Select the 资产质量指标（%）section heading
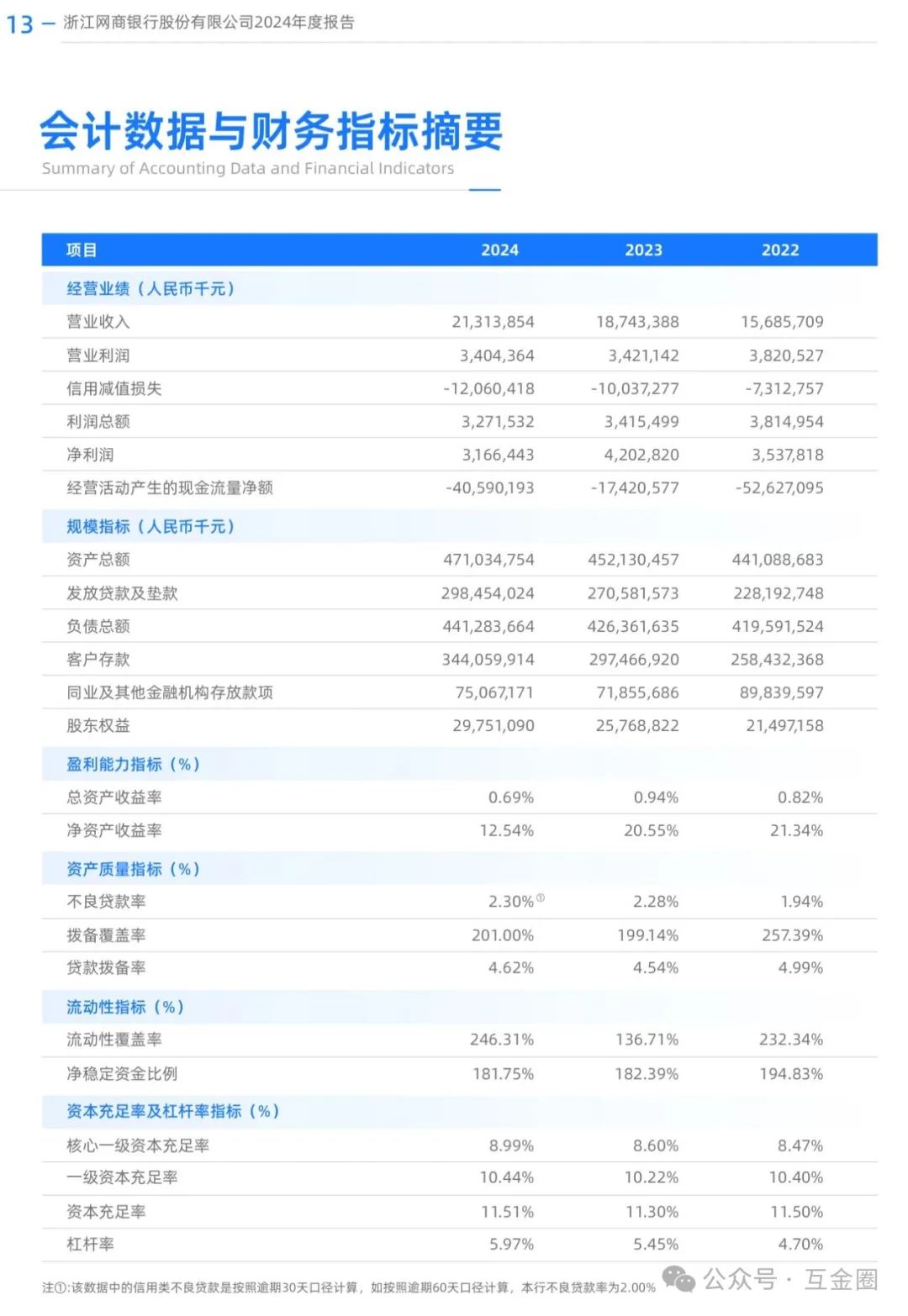Image resolution: width=908 pixels, height=1316 pixels. point(134,869)
